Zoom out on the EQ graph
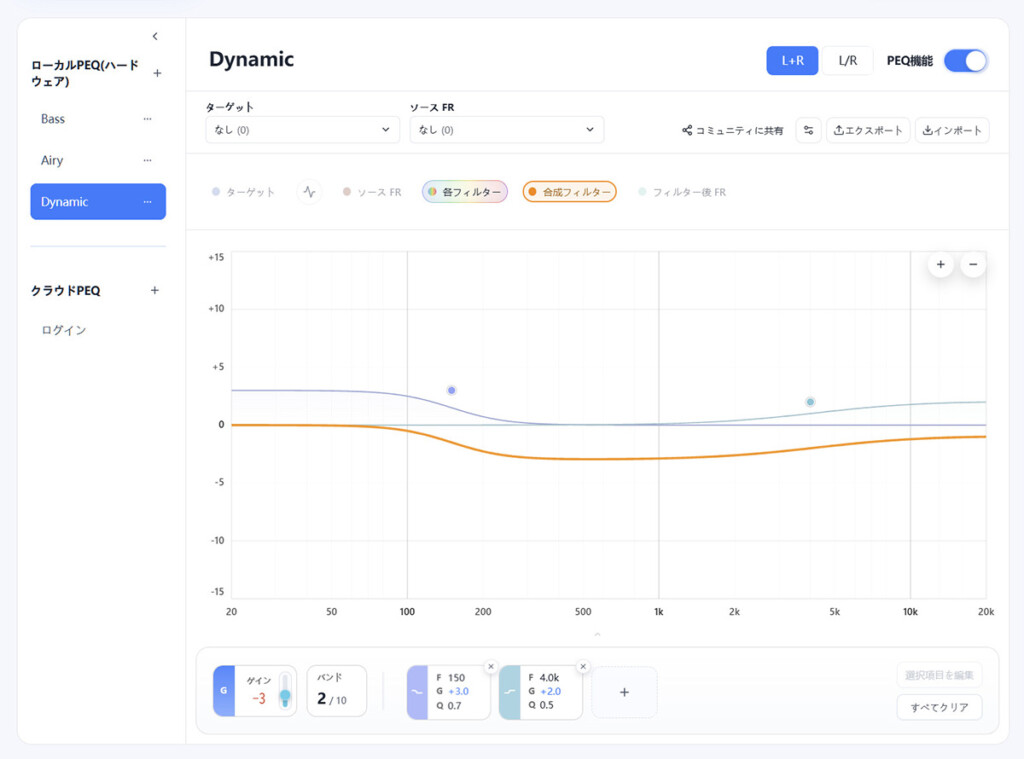 973,265
